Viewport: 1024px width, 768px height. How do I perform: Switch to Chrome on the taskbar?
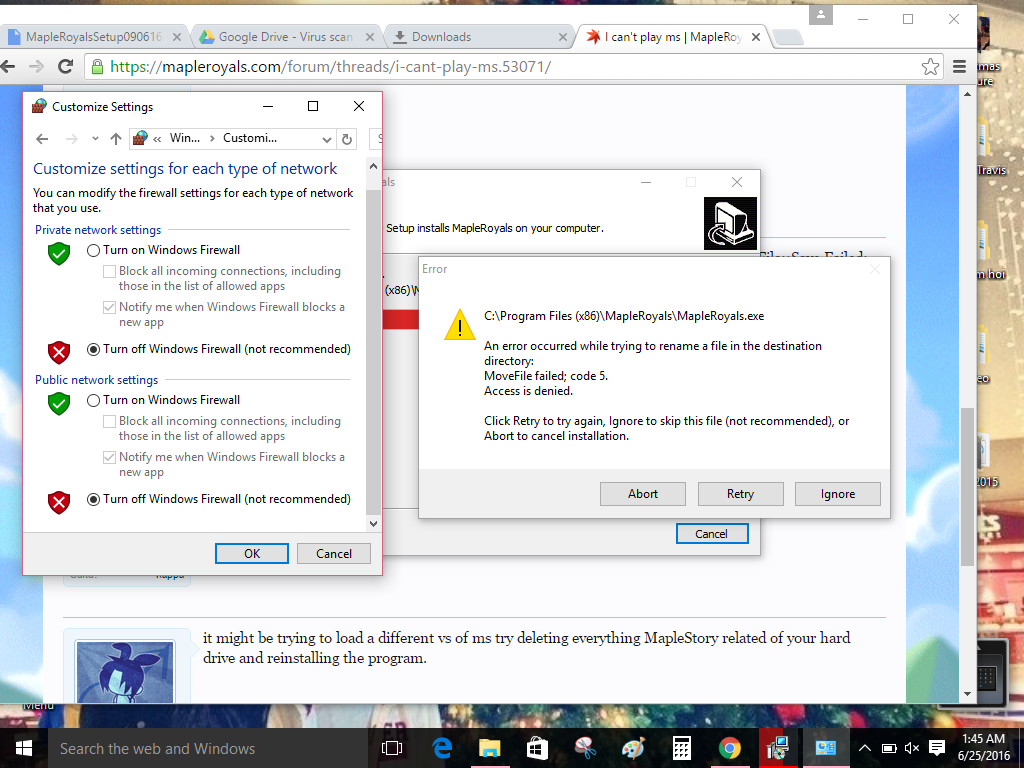click(729, 748)
